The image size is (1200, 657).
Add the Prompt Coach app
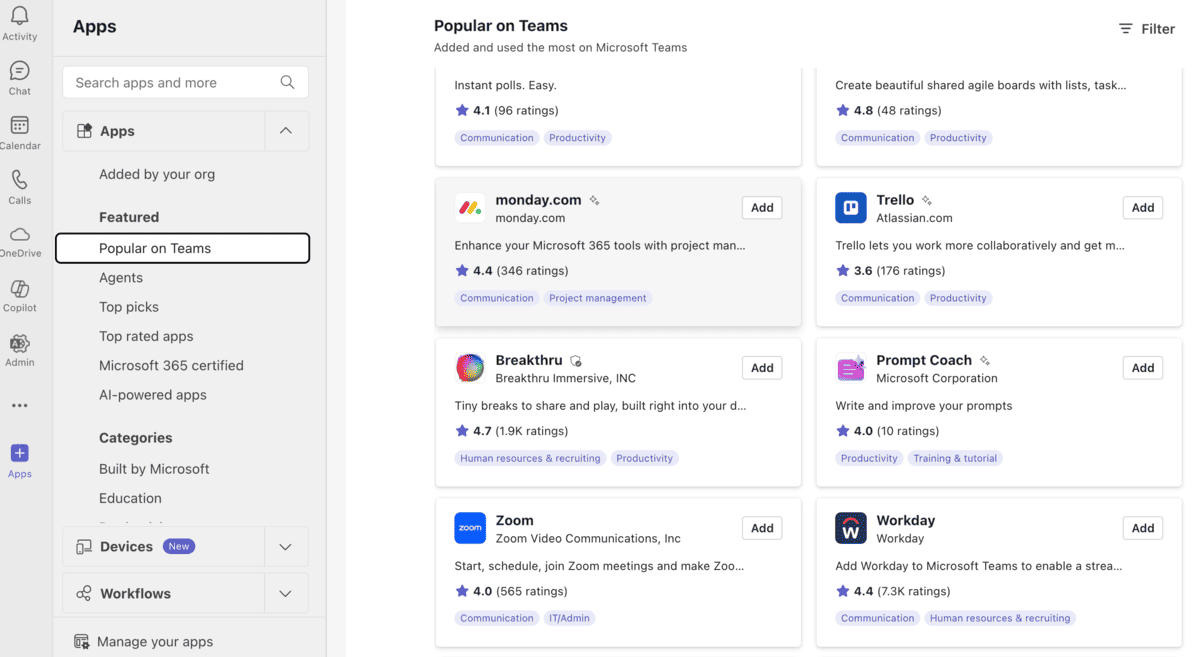click(x=1143, y=368)
